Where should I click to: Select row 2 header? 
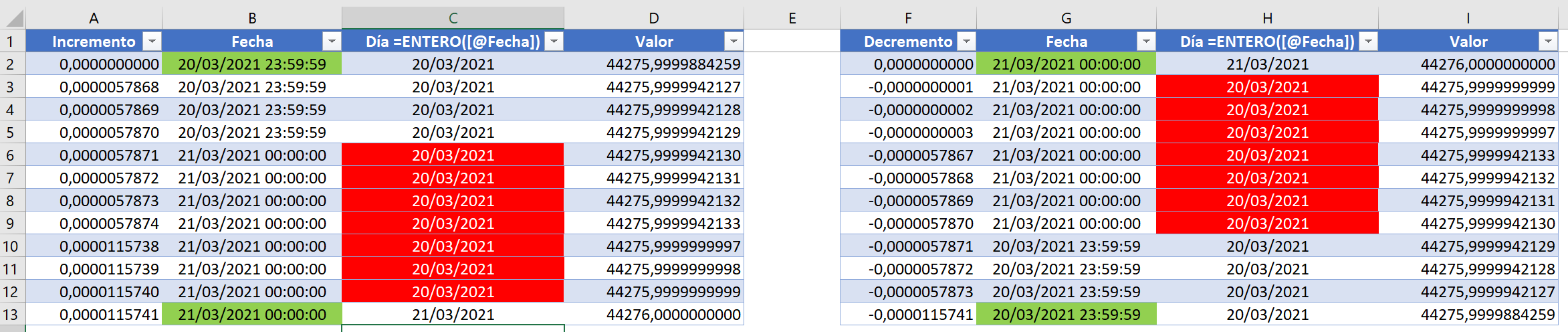(12, 64)
